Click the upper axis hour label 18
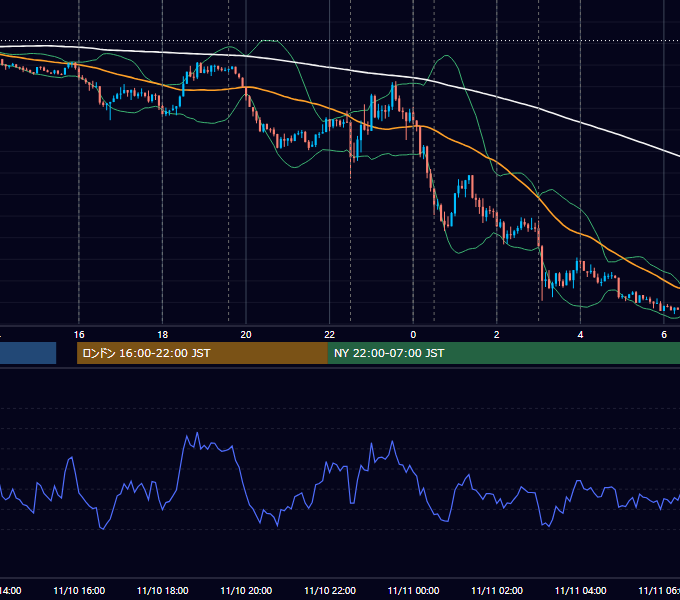Image resolution: width=680 pixels, height=600 pixels. click(163, 335)
